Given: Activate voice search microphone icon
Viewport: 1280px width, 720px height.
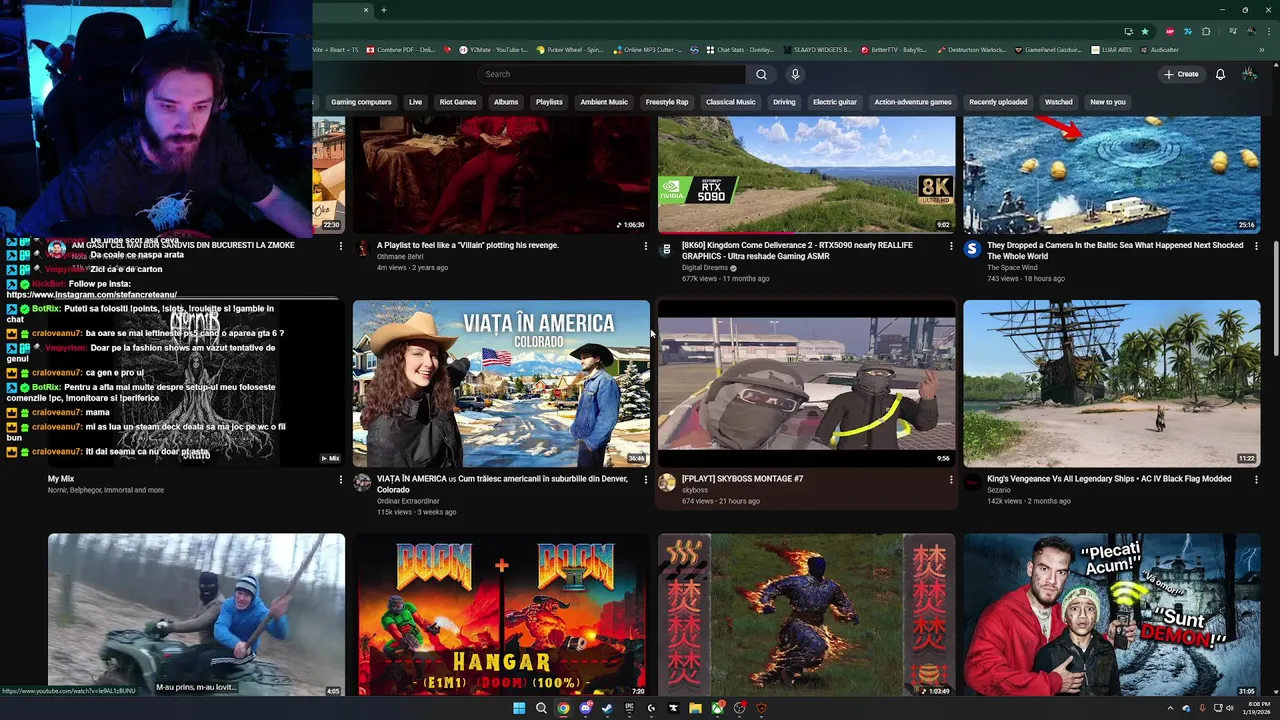Looking at the screenshot, I should tap(795, 74).
